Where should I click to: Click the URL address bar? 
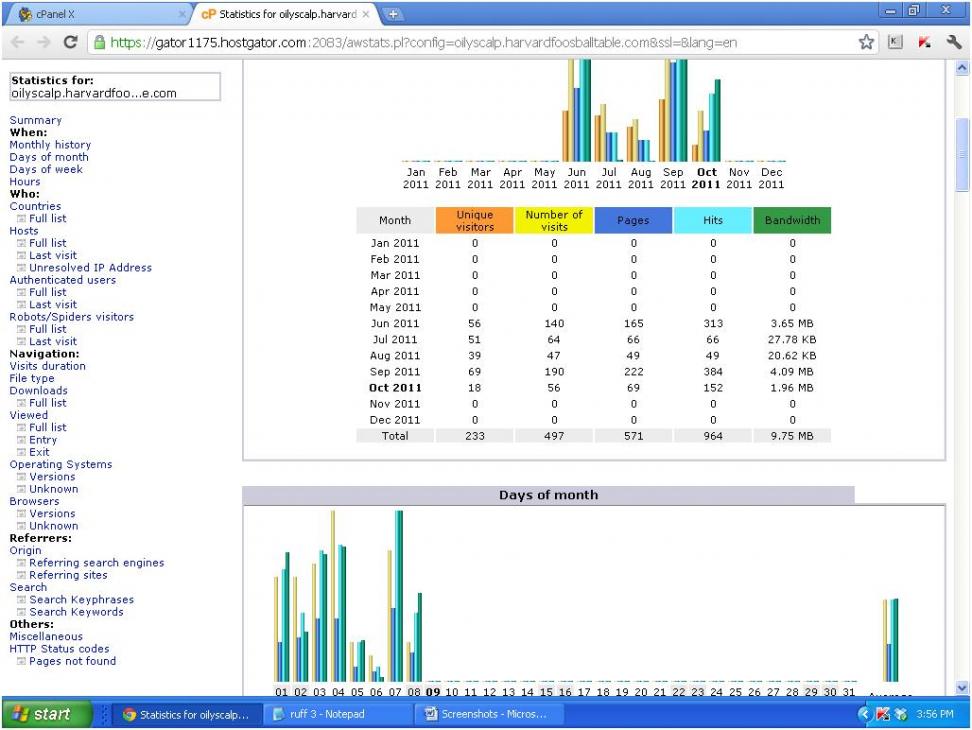click(450, 43)
